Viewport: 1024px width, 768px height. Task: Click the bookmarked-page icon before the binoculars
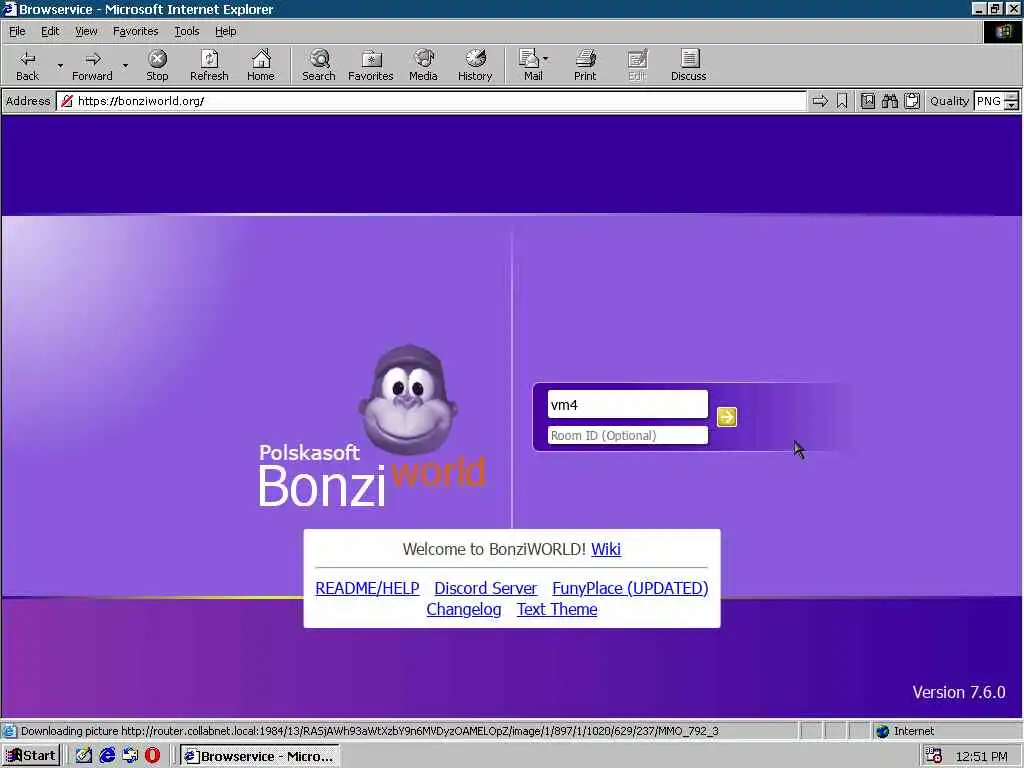(x=868, y=101)
